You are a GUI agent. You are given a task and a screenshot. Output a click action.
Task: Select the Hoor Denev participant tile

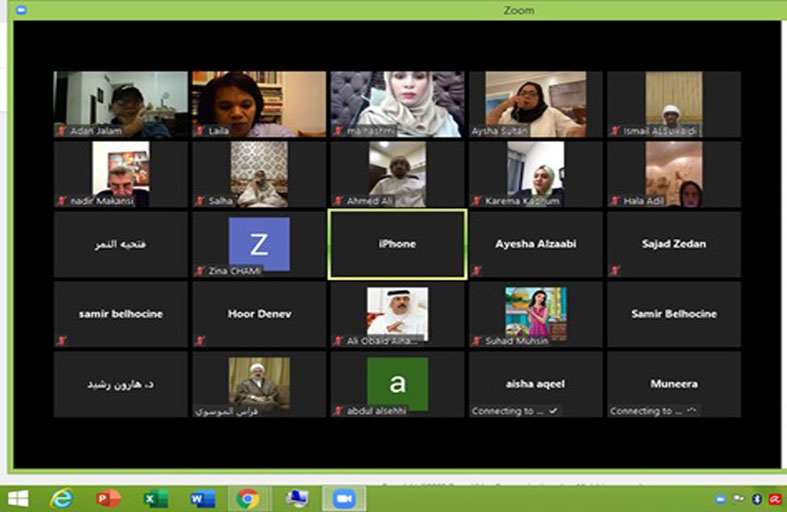tap(259, 314)
